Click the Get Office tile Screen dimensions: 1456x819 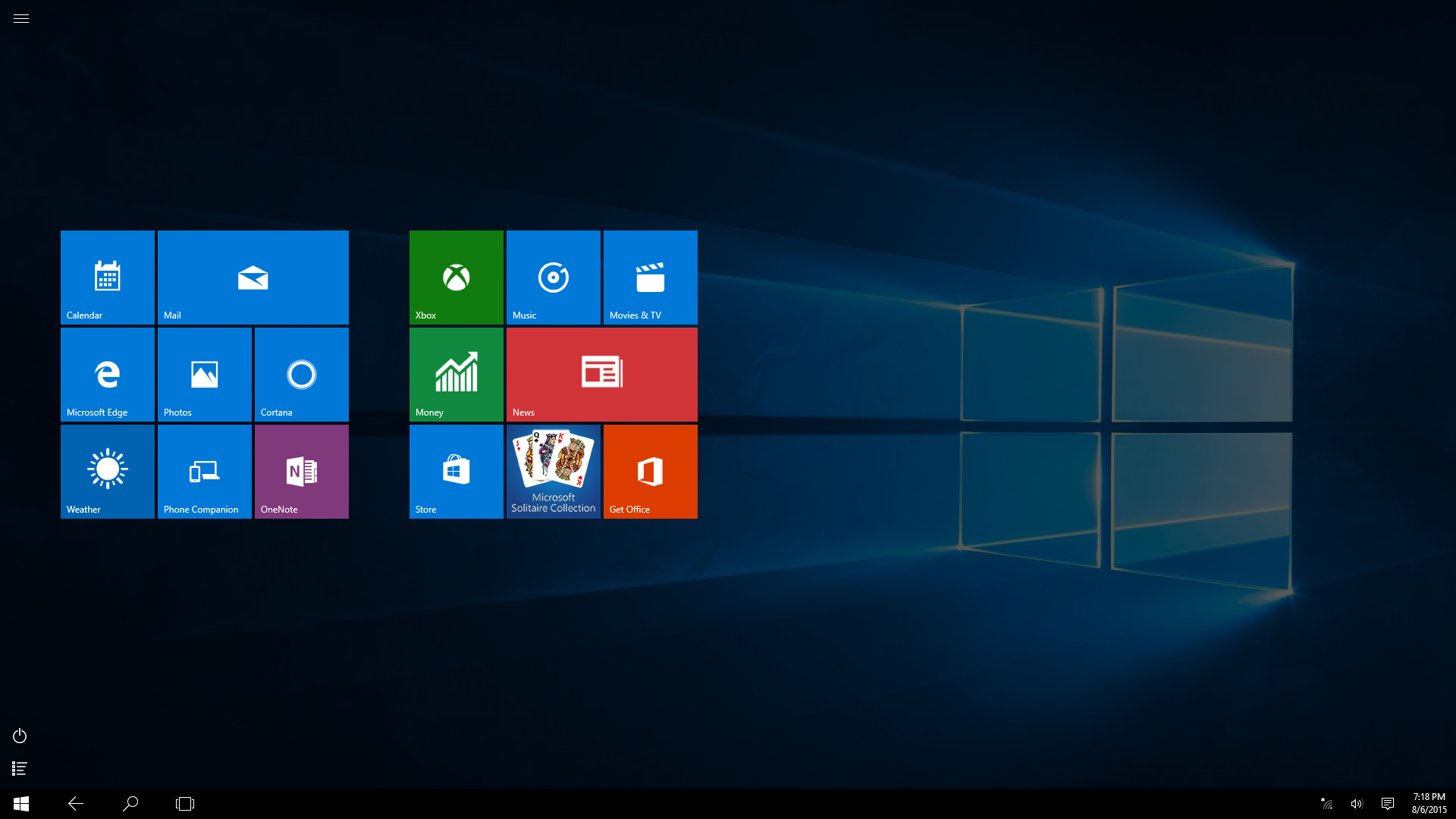click(651, 472)
